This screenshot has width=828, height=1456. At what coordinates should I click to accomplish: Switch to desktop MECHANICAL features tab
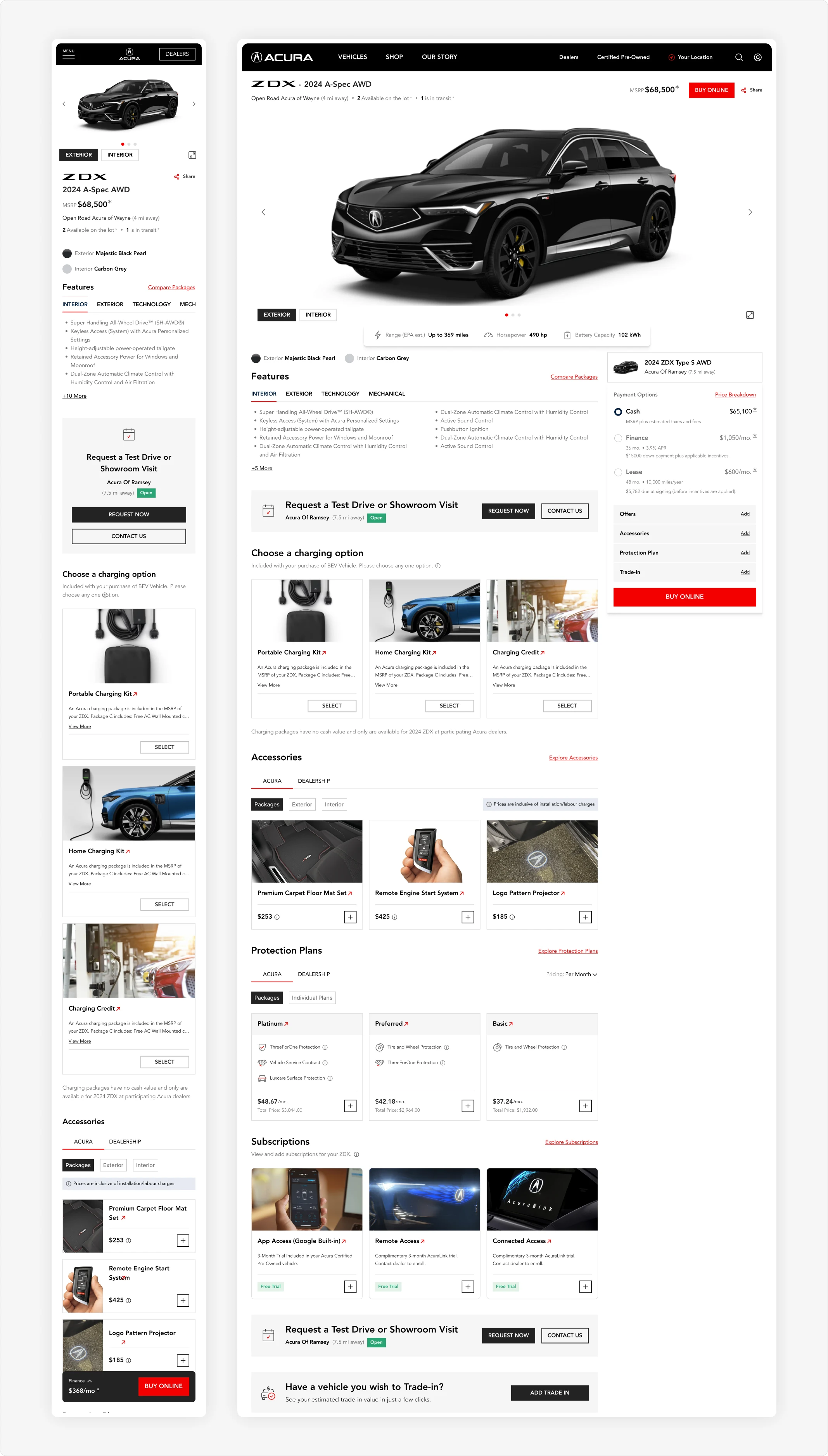pos(387,394)
